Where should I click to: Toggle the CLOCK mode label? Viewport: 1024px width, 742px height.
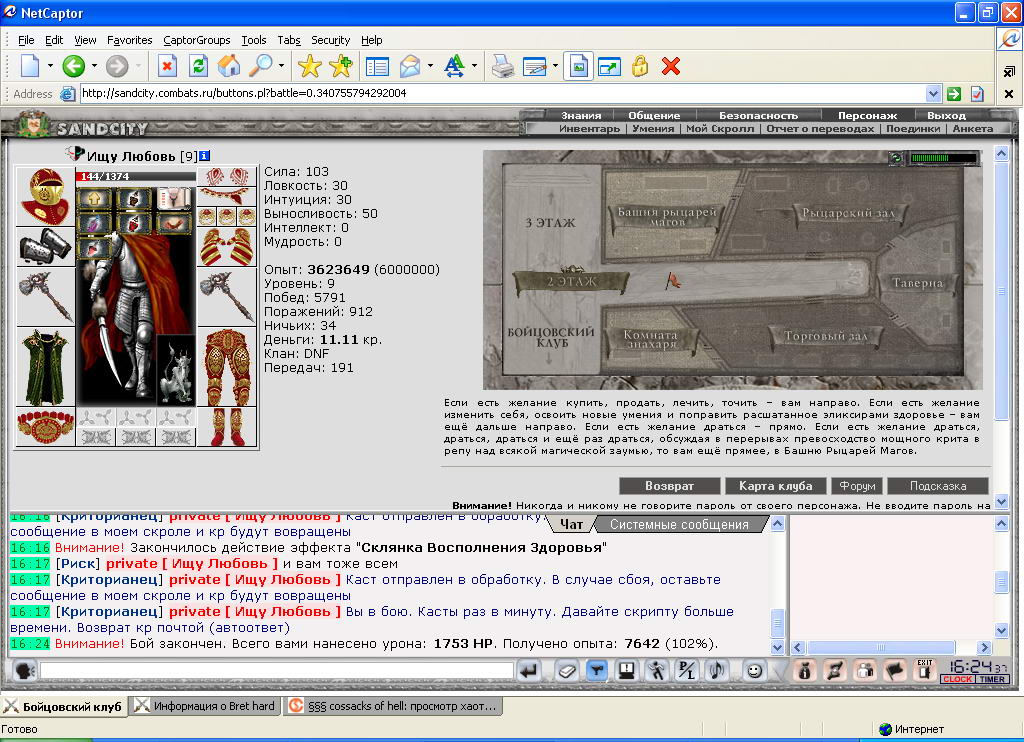[957, 679]
